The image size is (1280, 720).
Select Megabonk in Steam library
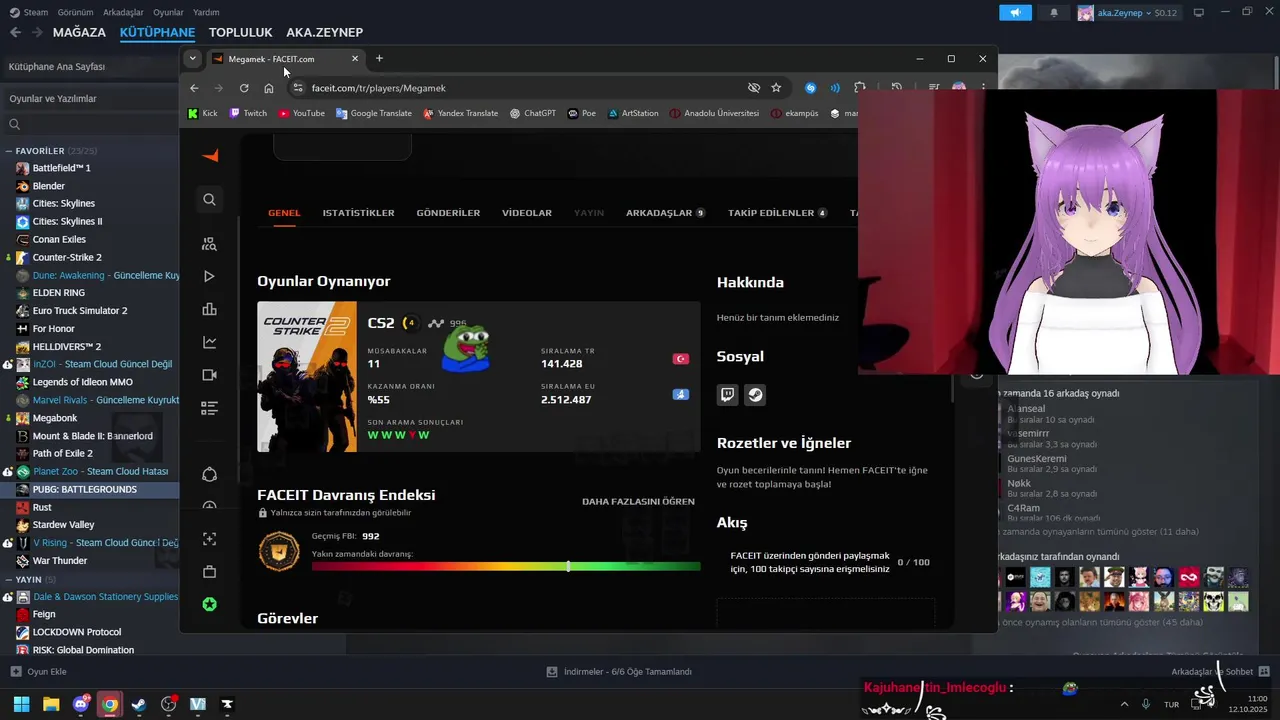(54, 418)
